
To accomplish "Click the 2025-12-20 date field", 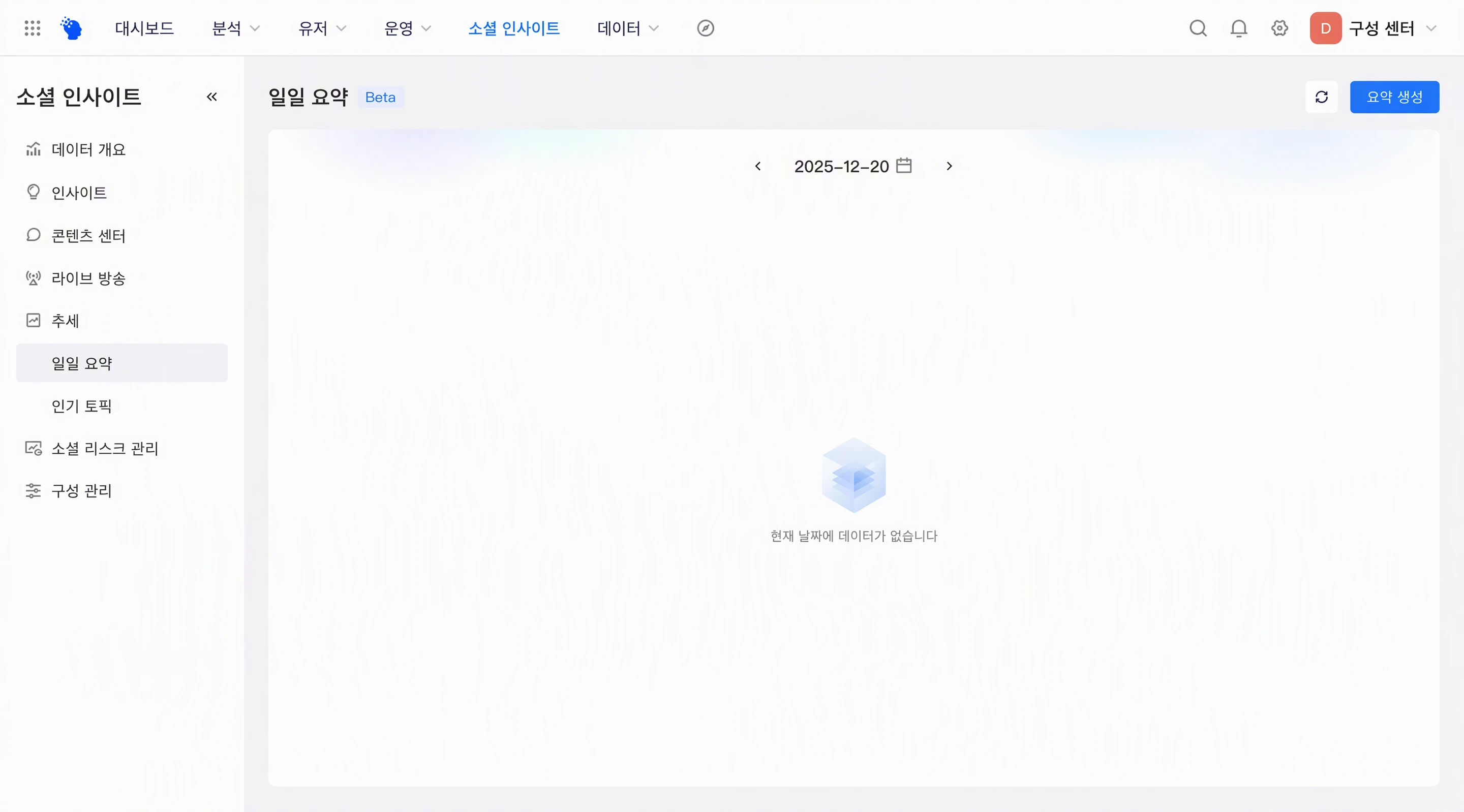I will [x=841, y=166].
